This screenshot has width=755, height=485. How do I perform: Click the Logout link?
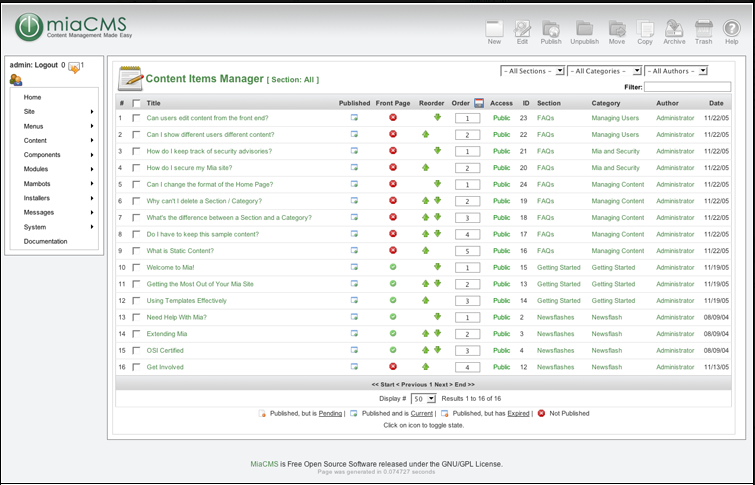coord(46,65)
